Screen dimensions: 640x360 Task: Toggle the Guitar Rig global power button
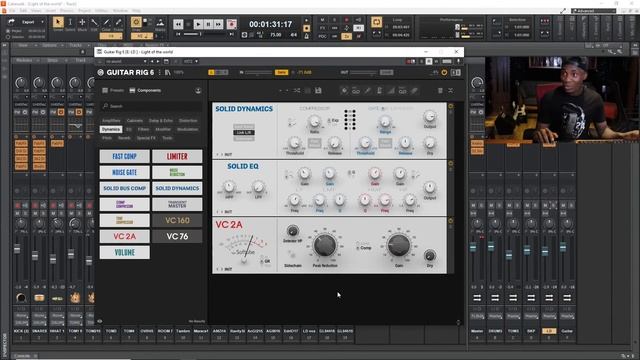[x=444, y=73]
